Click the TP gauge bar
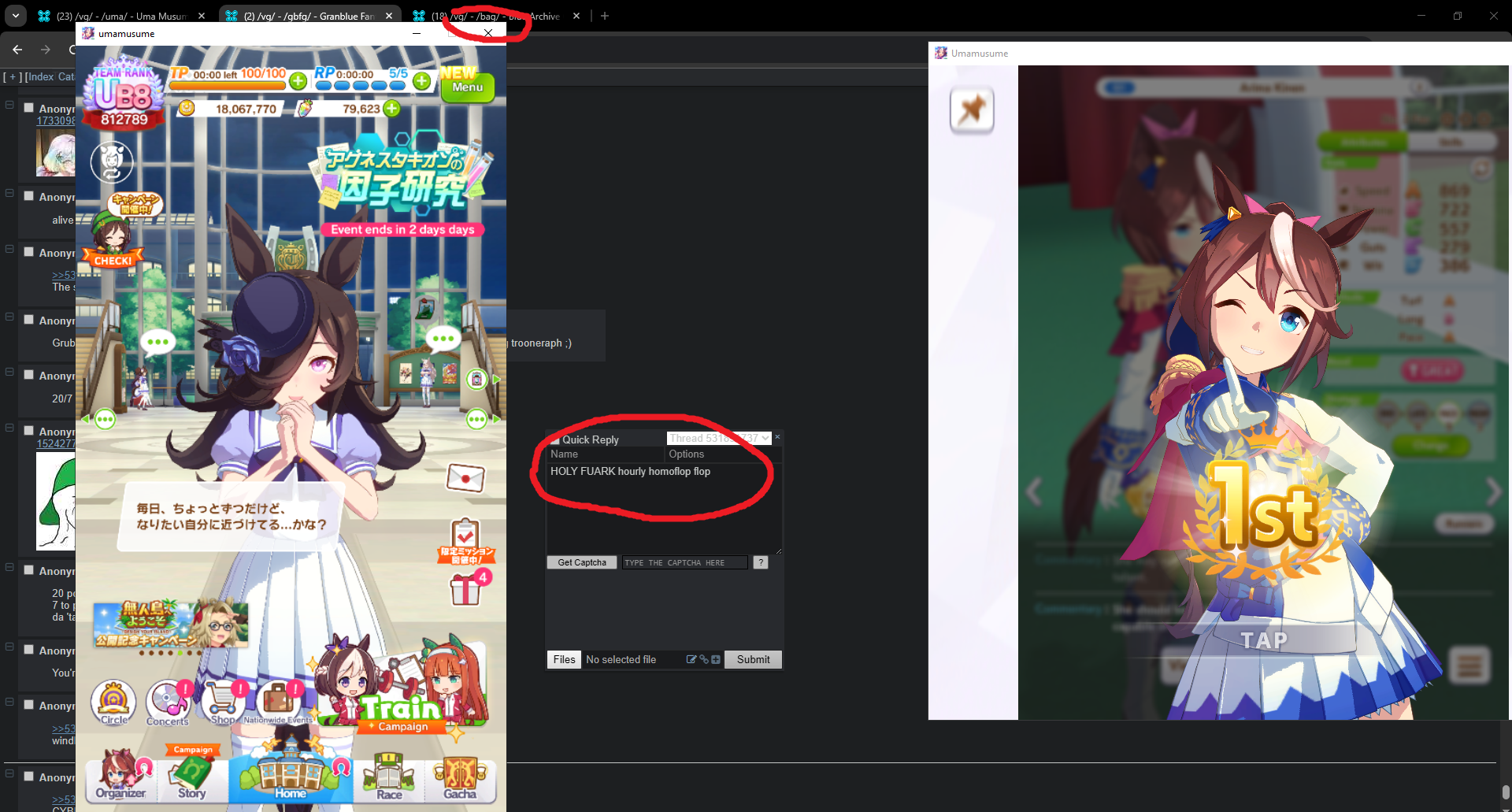 pyautogui.click(x=228, y=86)
